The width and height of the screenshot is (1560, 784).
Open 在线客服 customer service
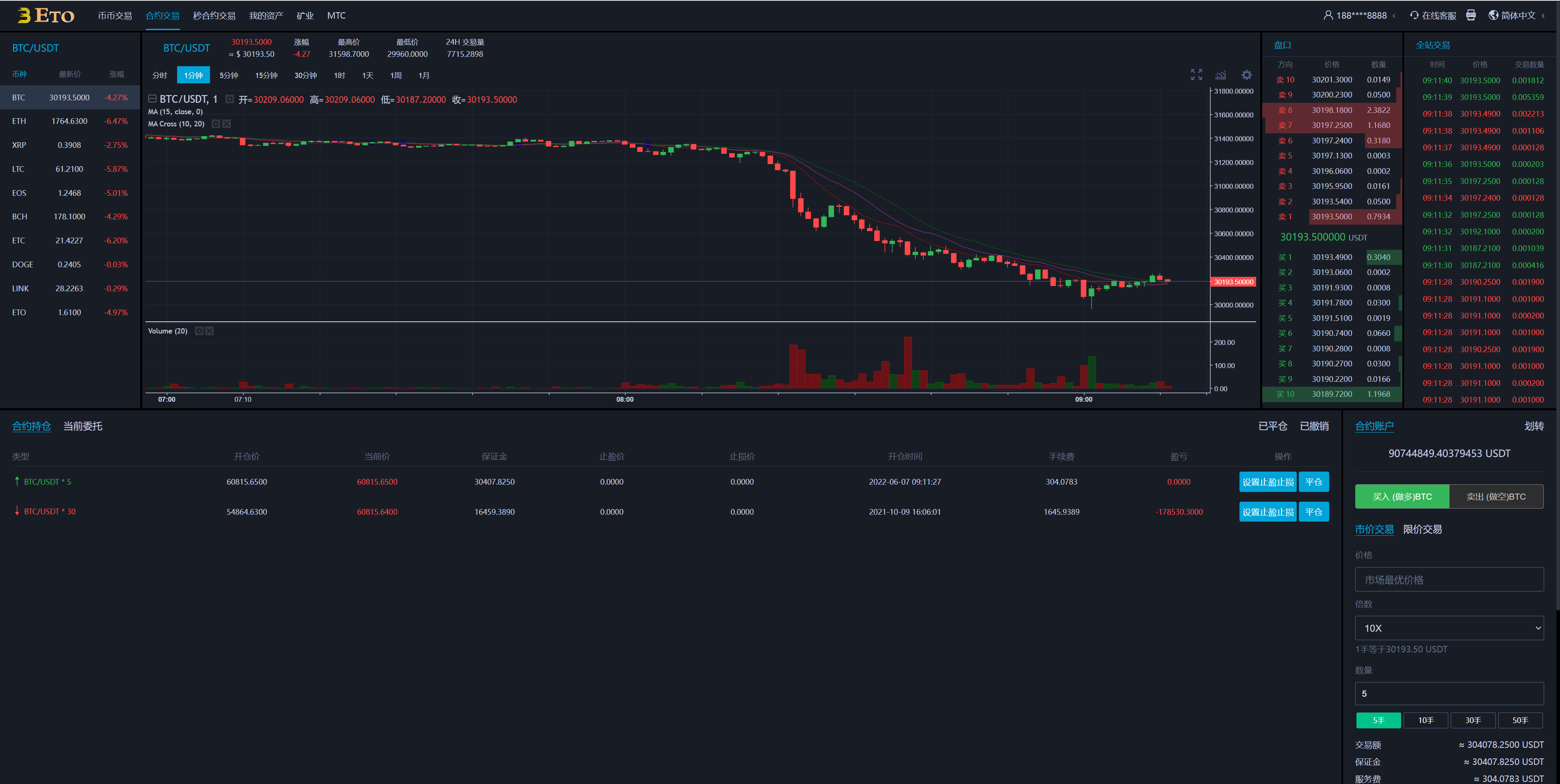point(1434,15)
